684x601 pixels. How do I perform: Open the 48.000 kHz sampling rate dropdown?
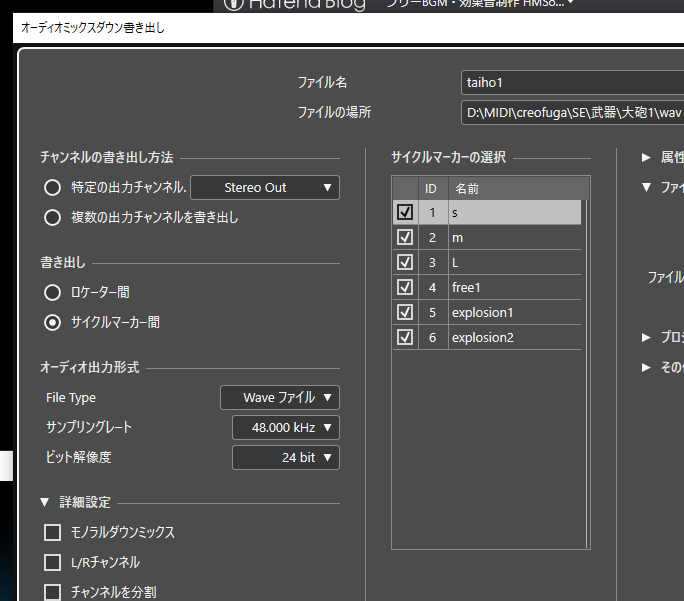tap(286, 427)
